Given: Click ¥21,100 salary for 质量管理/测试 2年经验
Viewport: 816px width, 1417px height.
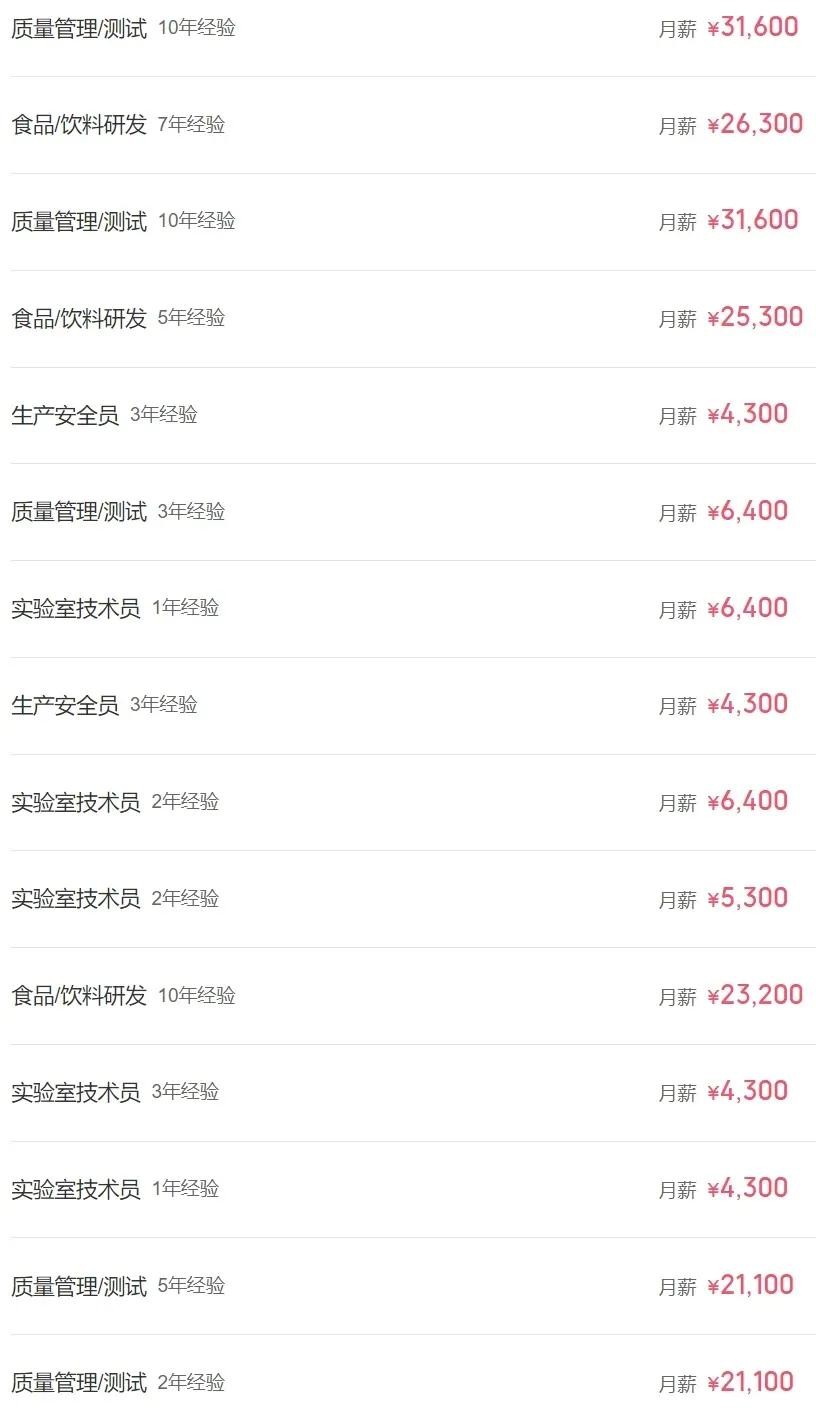Looking at the screenshot, I should tap(749, 1382).
